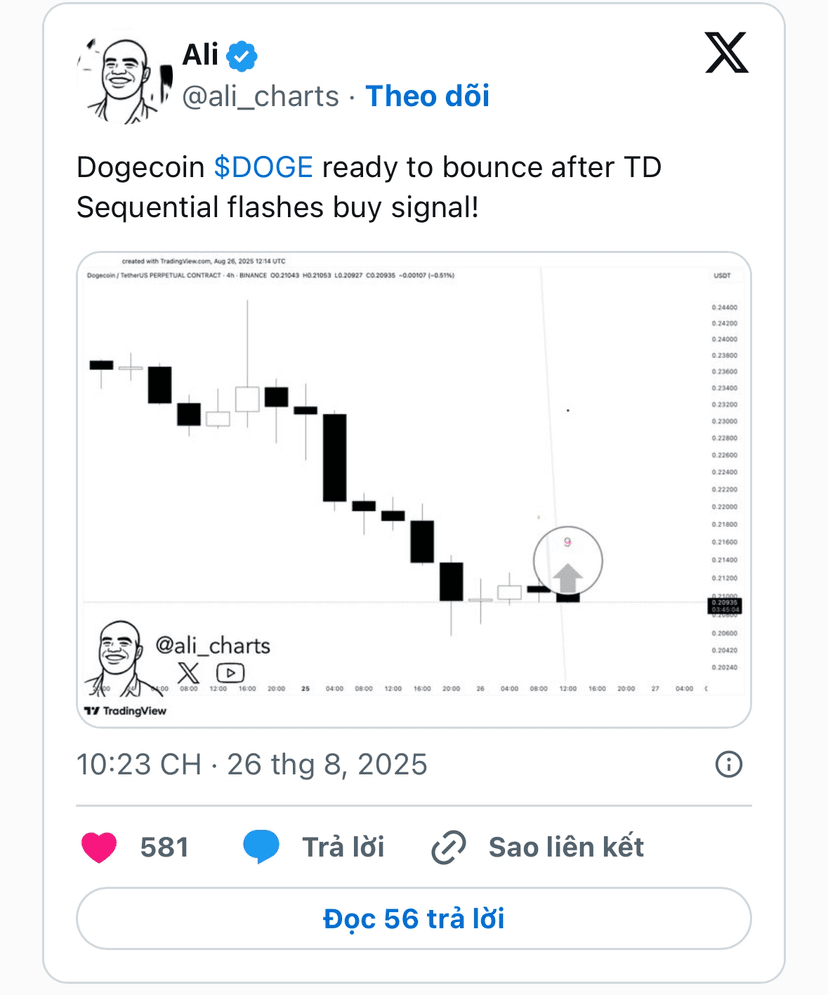Open the @ali_charts handle

260,96
